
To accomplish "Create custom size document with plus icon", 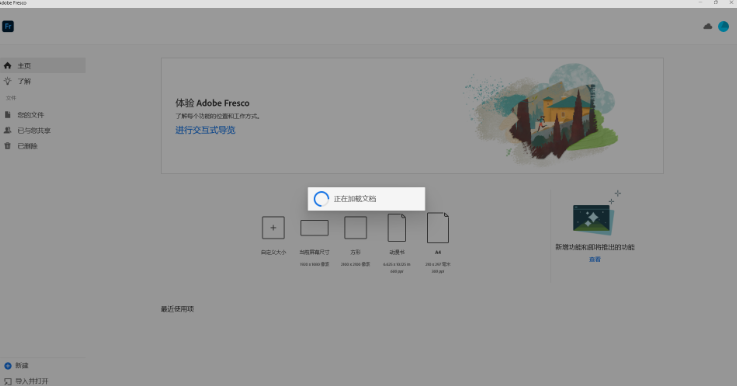I will pos(273,228).
